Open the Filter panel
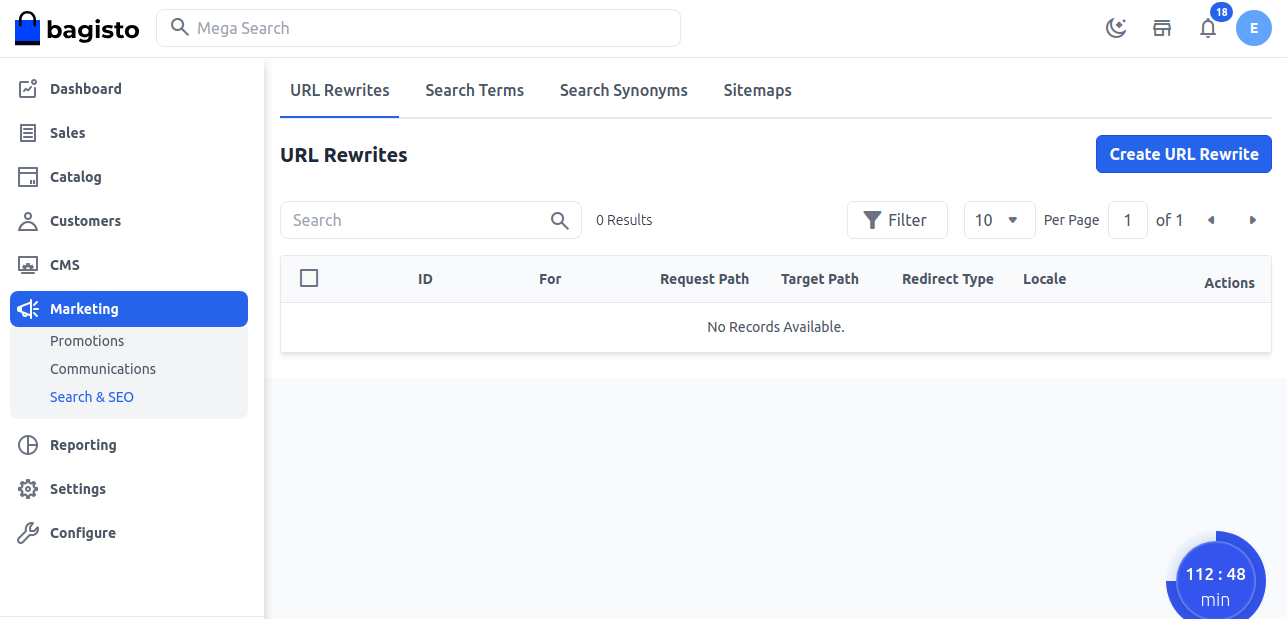This screenshot has width=1287, height=619. [x=897, y=220]
